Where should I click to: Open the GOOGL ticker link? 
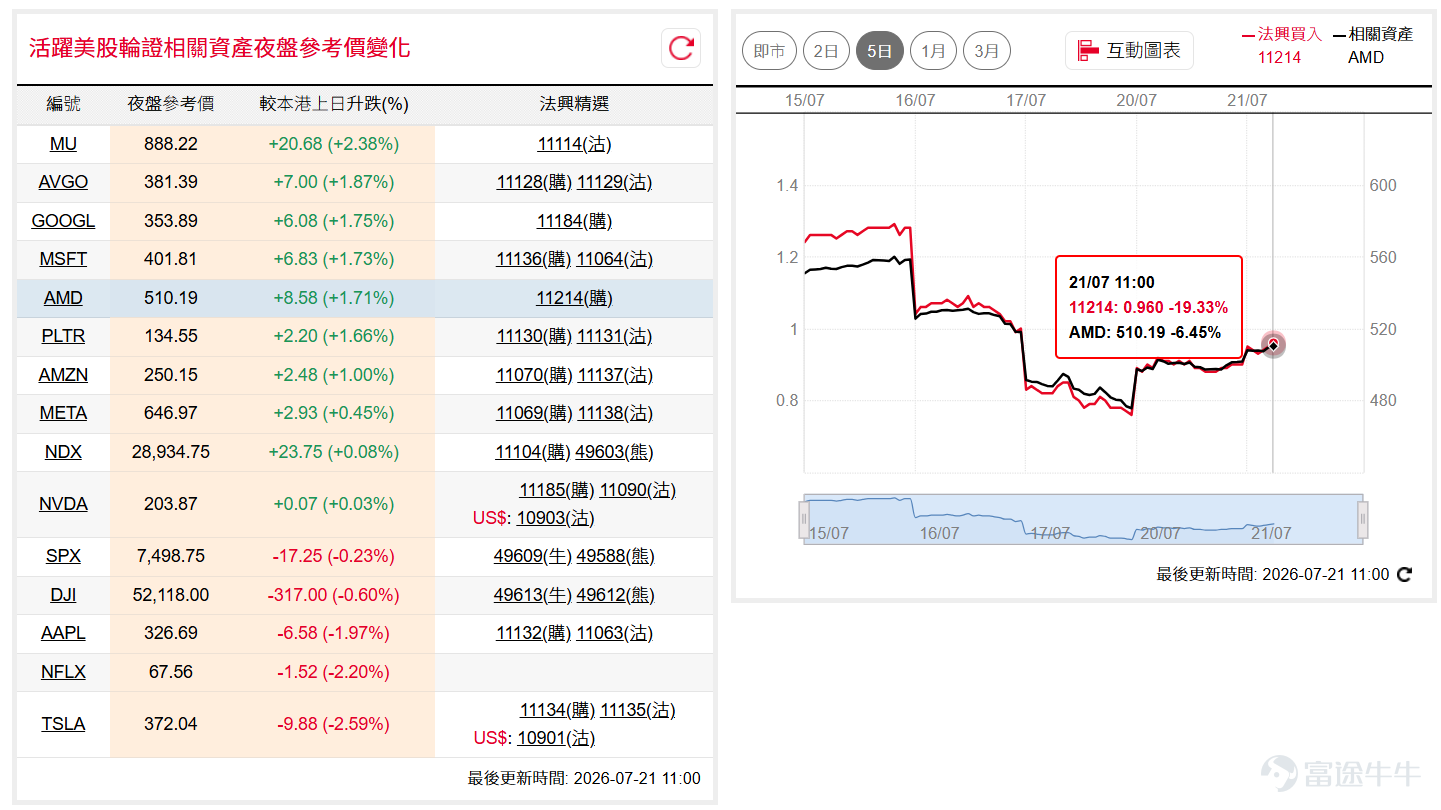pos(63,221)
